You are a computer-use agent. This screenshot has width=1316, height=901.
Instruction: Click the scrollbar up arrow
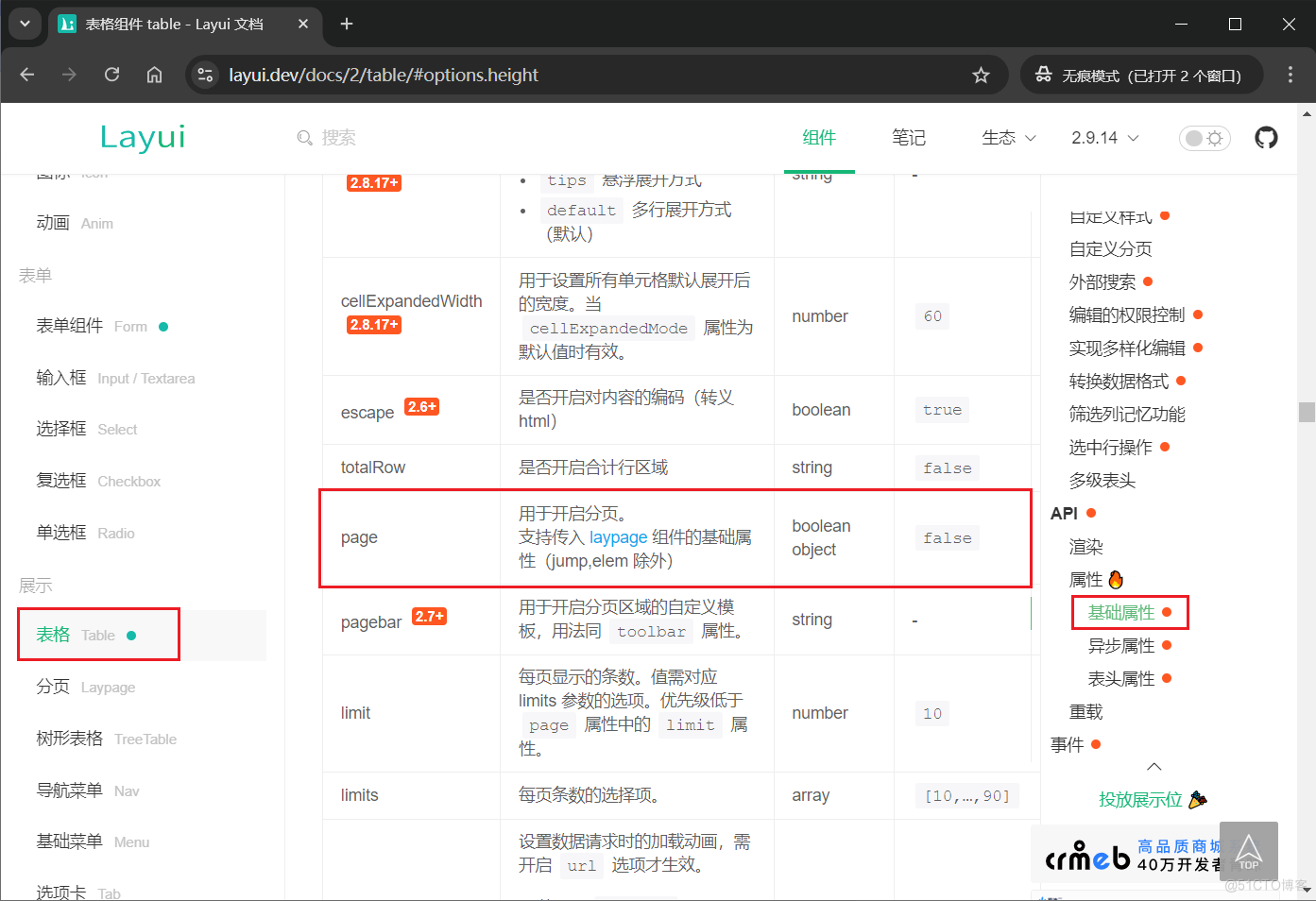click(x=1307, y=112)
